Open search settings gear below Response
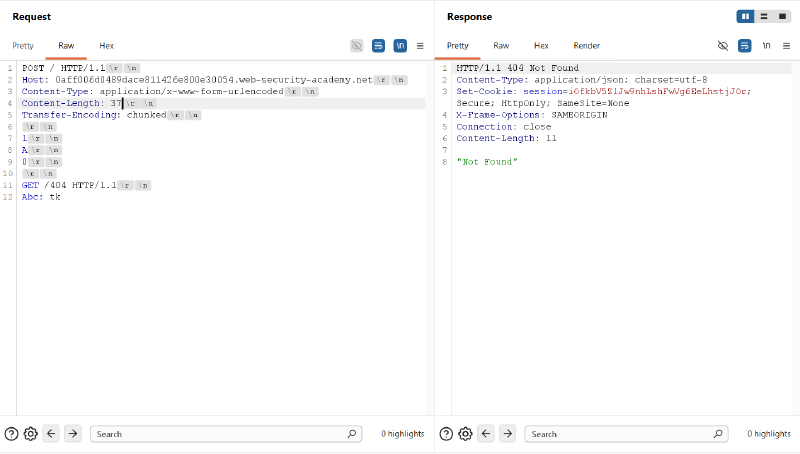 465,434
